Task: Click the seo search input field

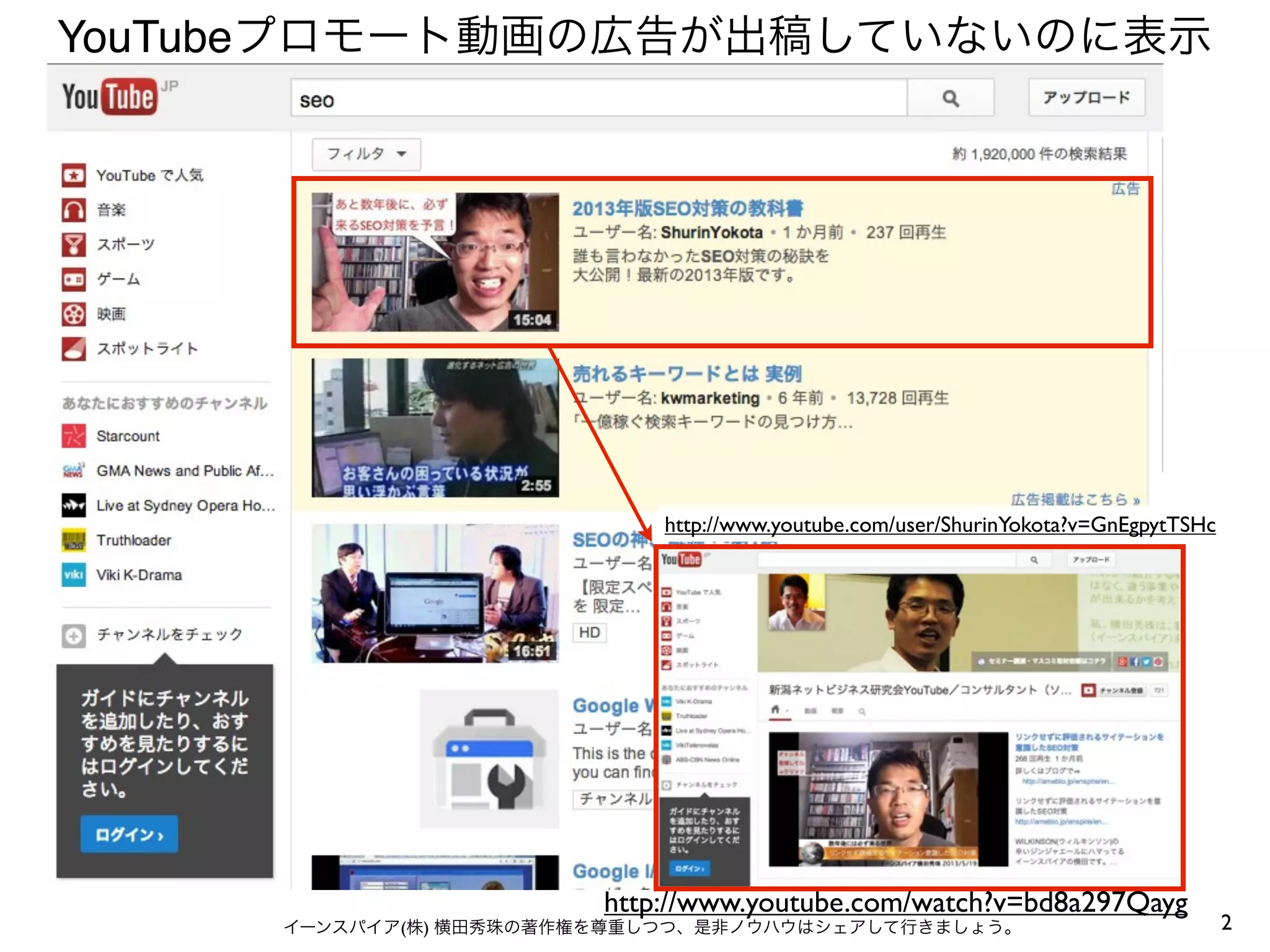Action: click(598, 98)
